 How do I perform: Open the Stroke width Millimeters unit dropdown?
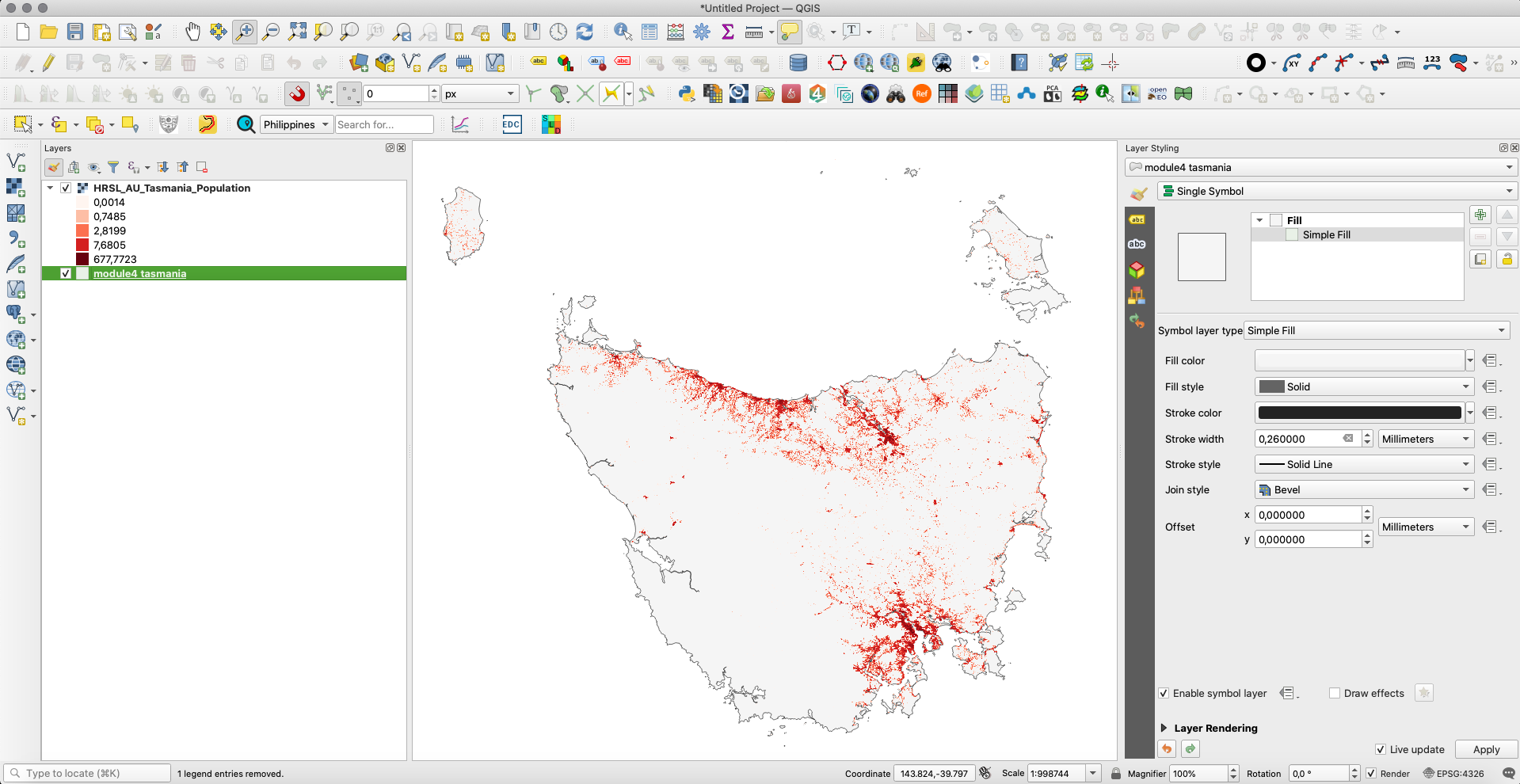point(1427,439)
